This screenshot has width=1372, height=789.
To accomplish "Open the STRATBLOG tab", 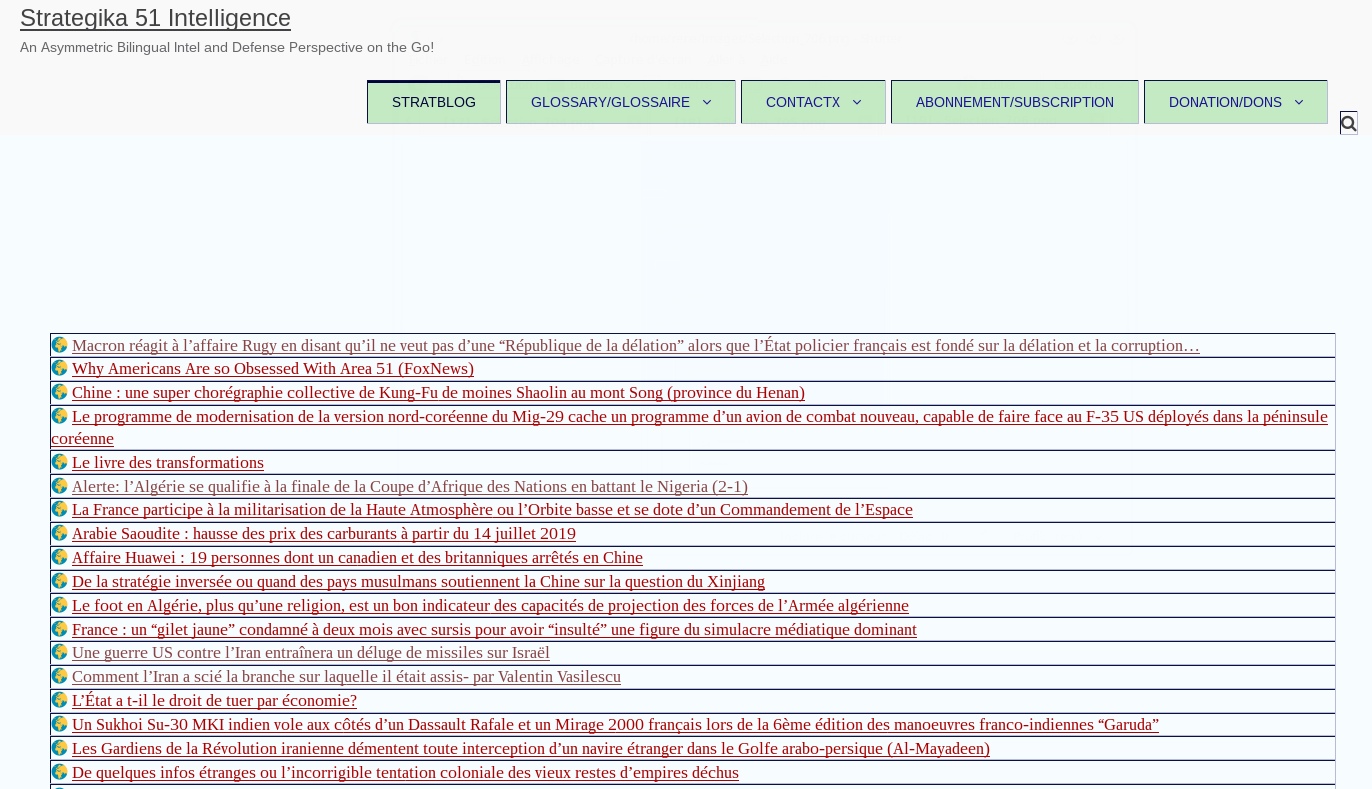I will (434, 102).
